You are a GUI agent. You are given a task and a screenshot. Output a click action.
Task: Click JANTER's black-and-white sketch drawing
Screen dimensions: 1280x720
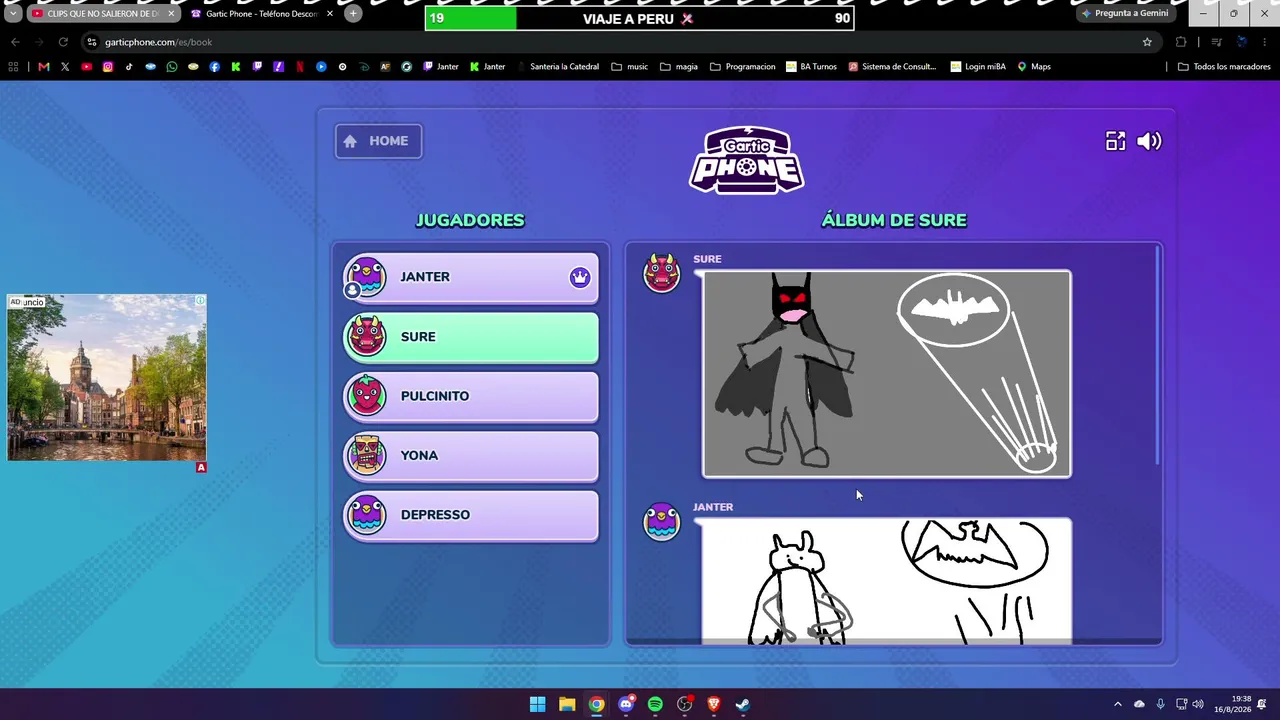[x=887, y=581]
